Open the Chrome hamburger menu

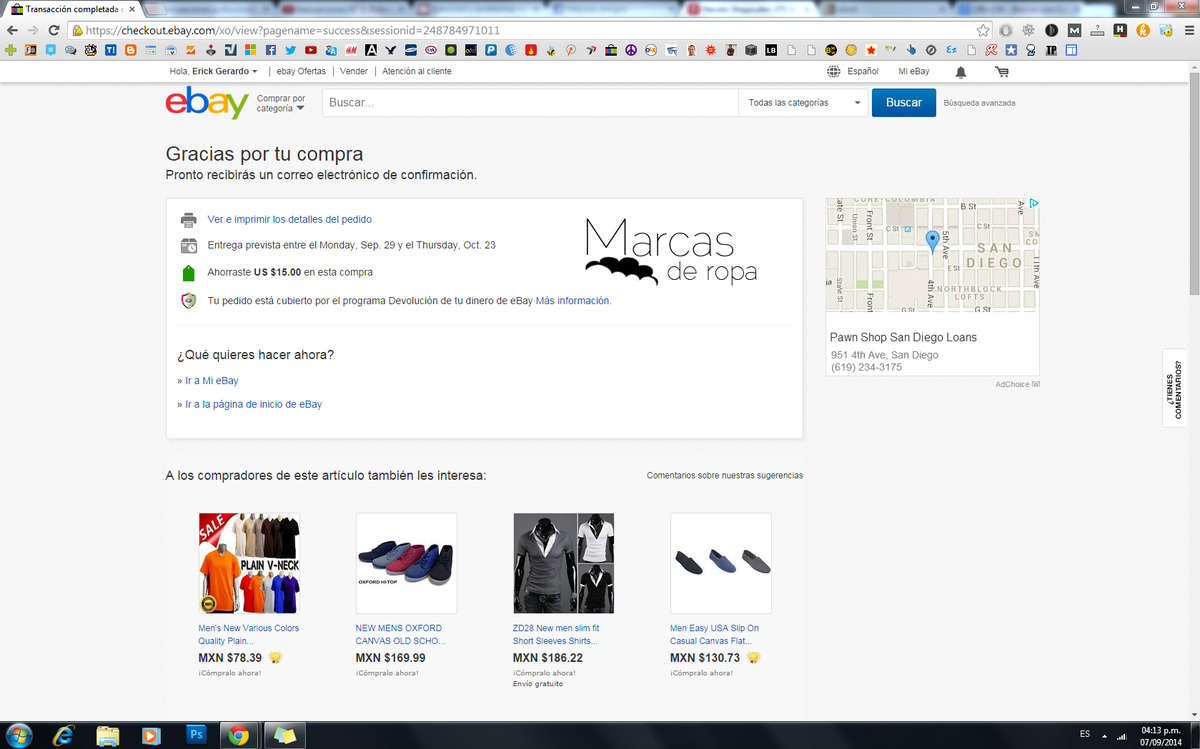coord(1187,30)
